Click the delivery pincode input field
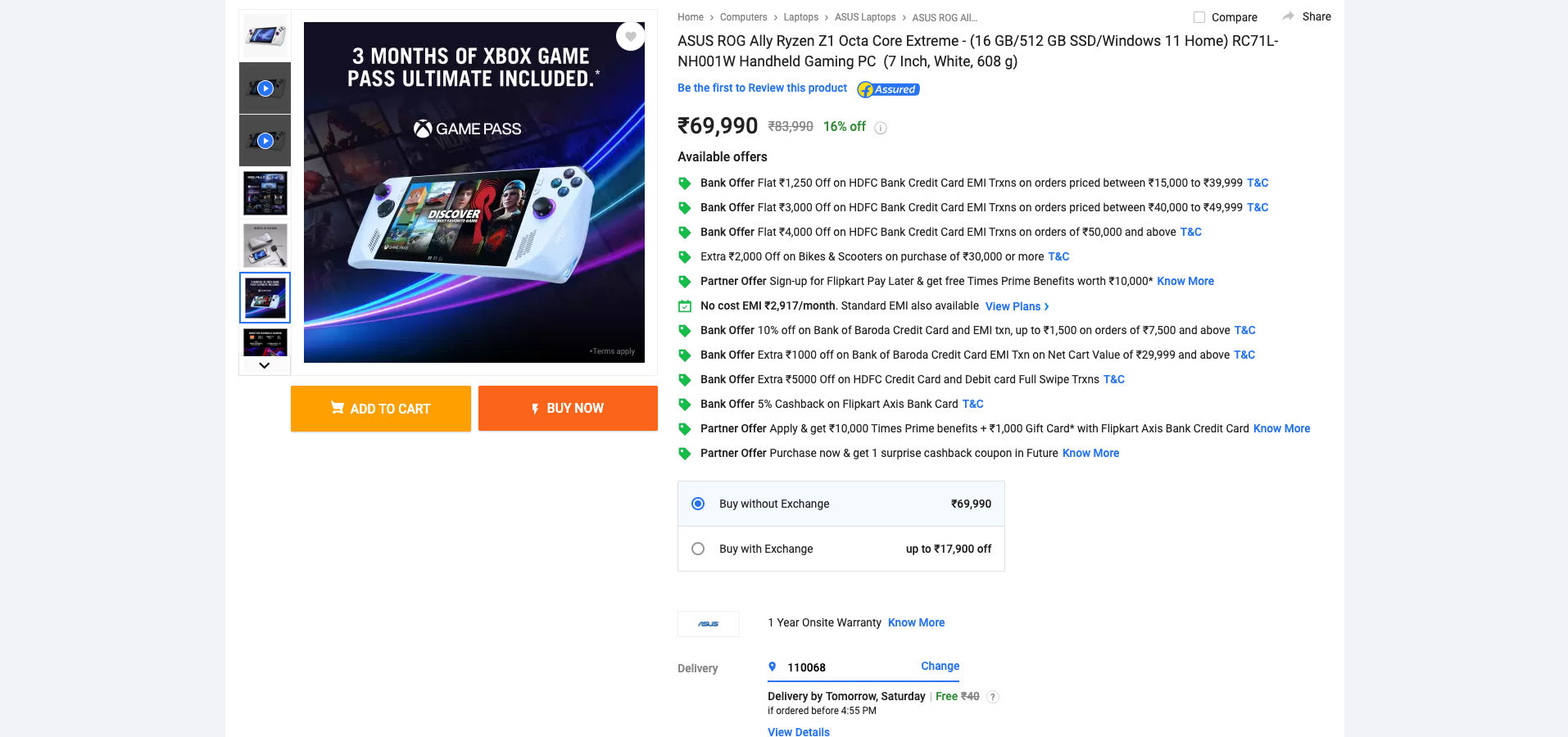Screen dimensions: 1568x737 click(848, 667)
